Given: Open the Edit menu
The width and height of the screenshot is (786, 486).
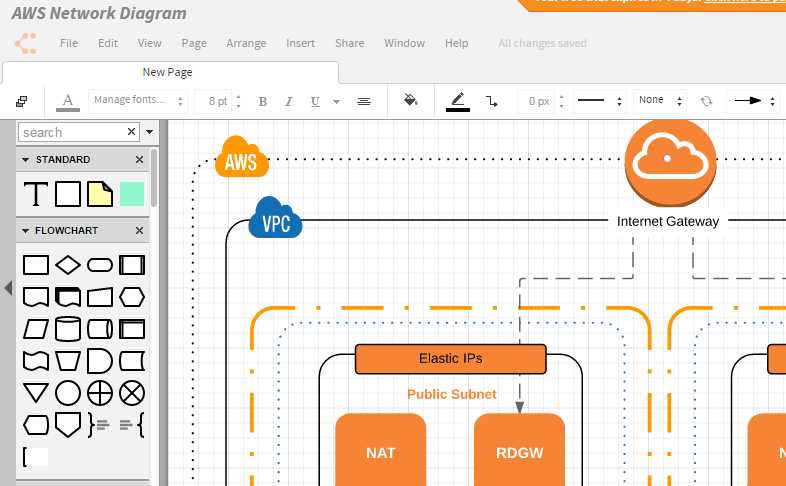Looking at the screenshot, I should coord(108,43).
